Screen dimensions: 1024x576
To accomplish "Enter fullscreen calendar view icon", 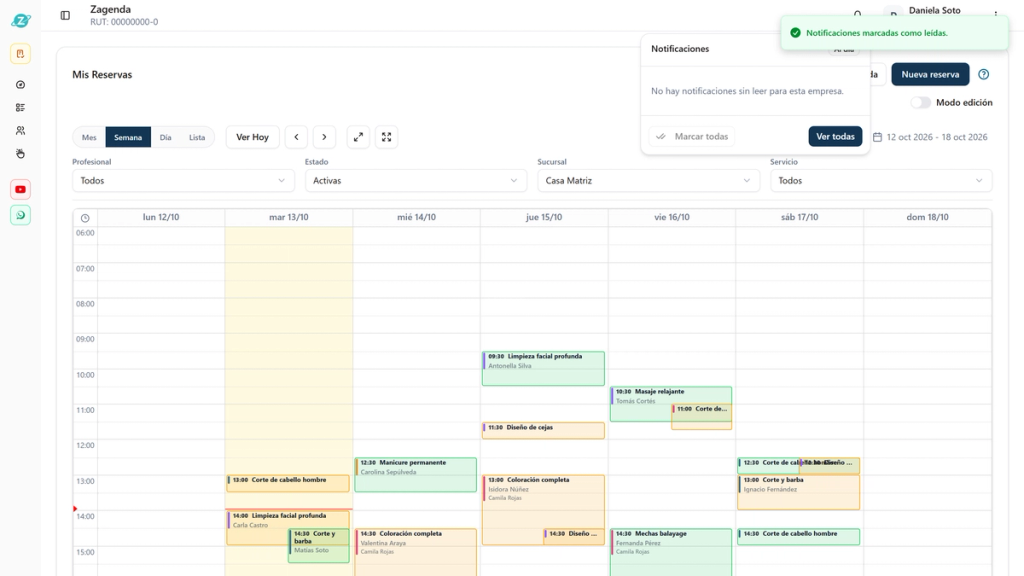I will 387,137.
